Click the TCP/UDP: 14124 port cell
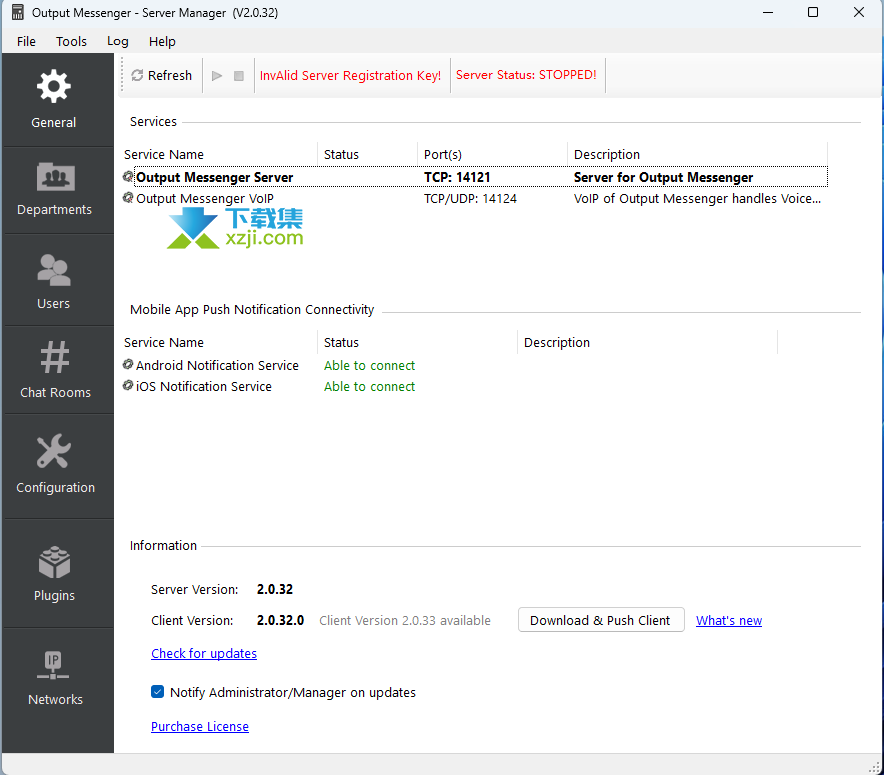 pyautogui.click(x=470, y=198)
